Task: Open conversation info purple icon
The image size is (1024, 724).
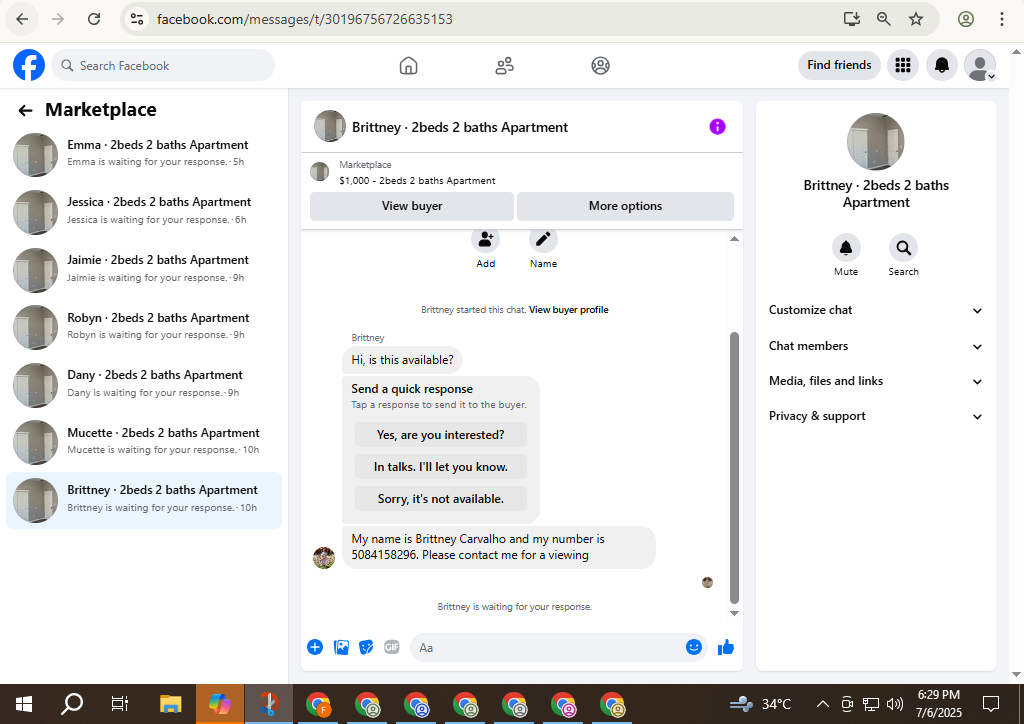Action: click(x=717, y=127)
